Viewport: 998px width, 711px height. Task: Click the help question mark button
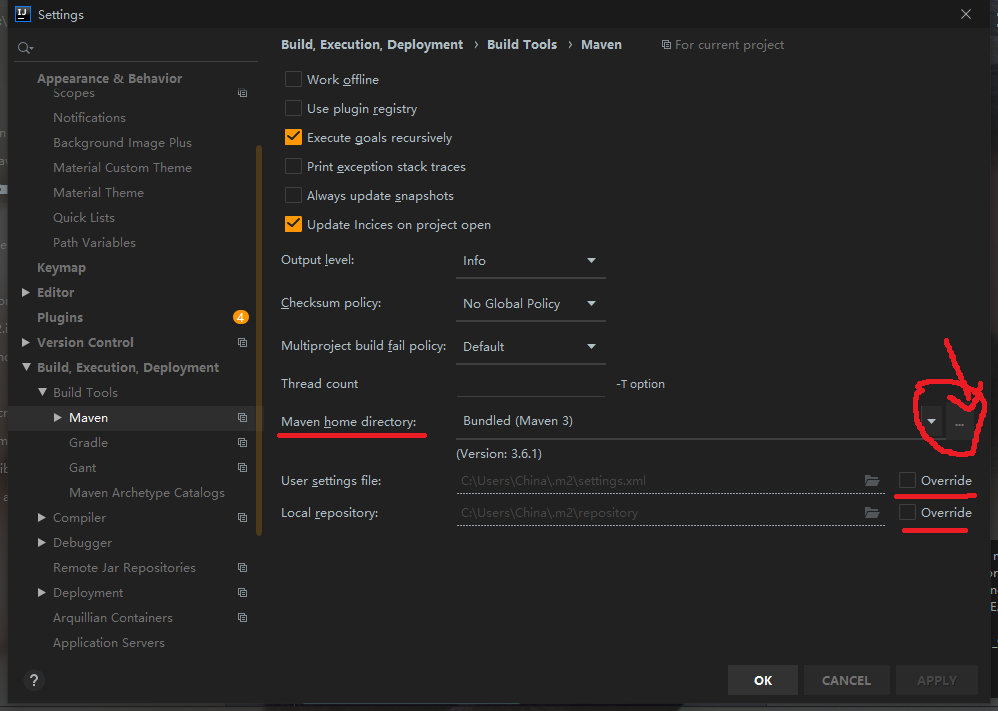[x=34, y=680]
